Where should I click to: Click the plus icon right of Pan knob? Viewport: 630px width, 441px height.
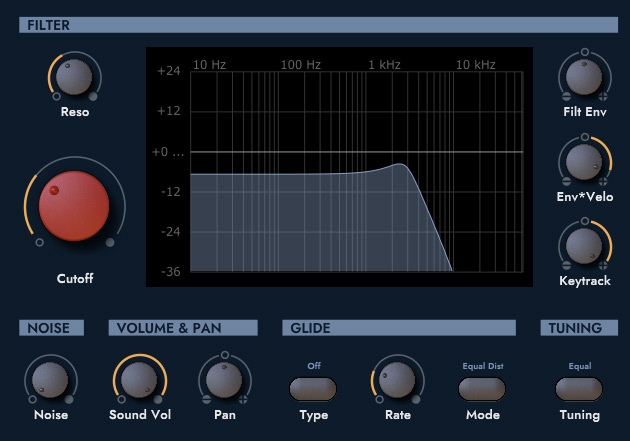(x=244, y=399)
